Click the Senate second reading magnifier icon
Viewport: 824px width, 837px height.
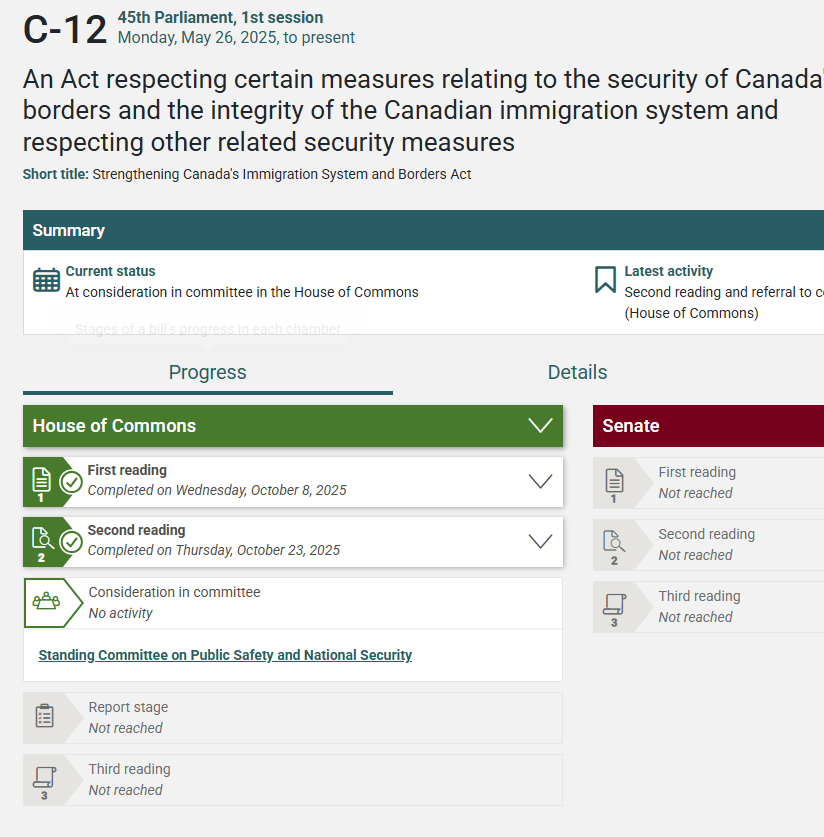[x=614, y=544]
